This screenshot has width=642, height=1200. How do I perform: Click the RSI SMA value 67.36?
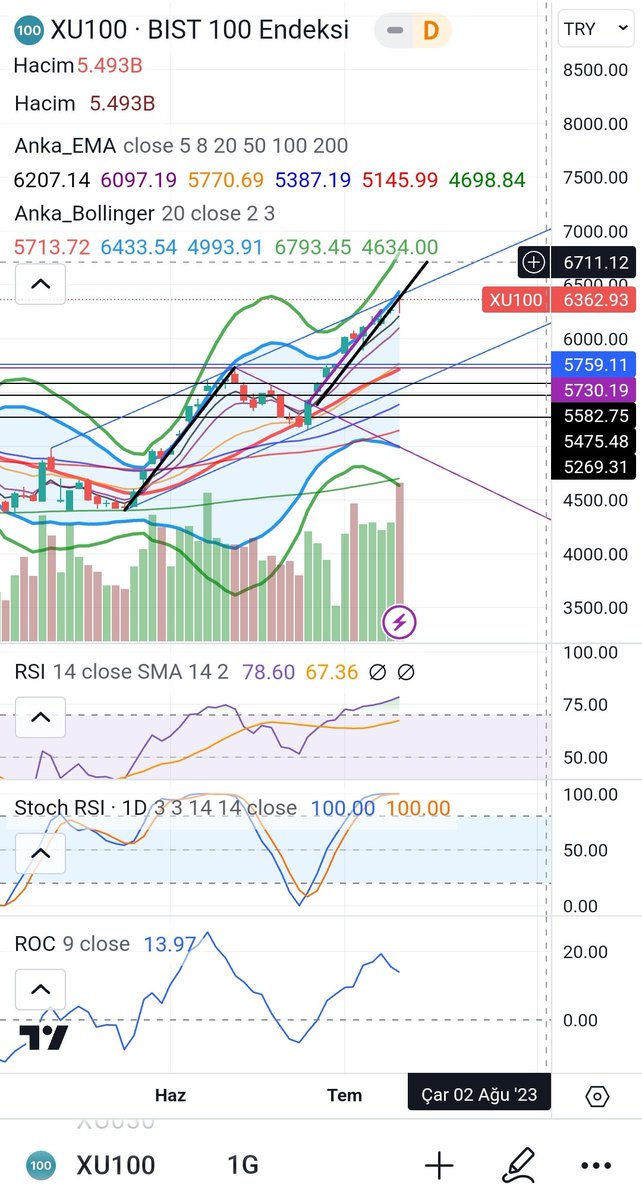pos(332,672)
